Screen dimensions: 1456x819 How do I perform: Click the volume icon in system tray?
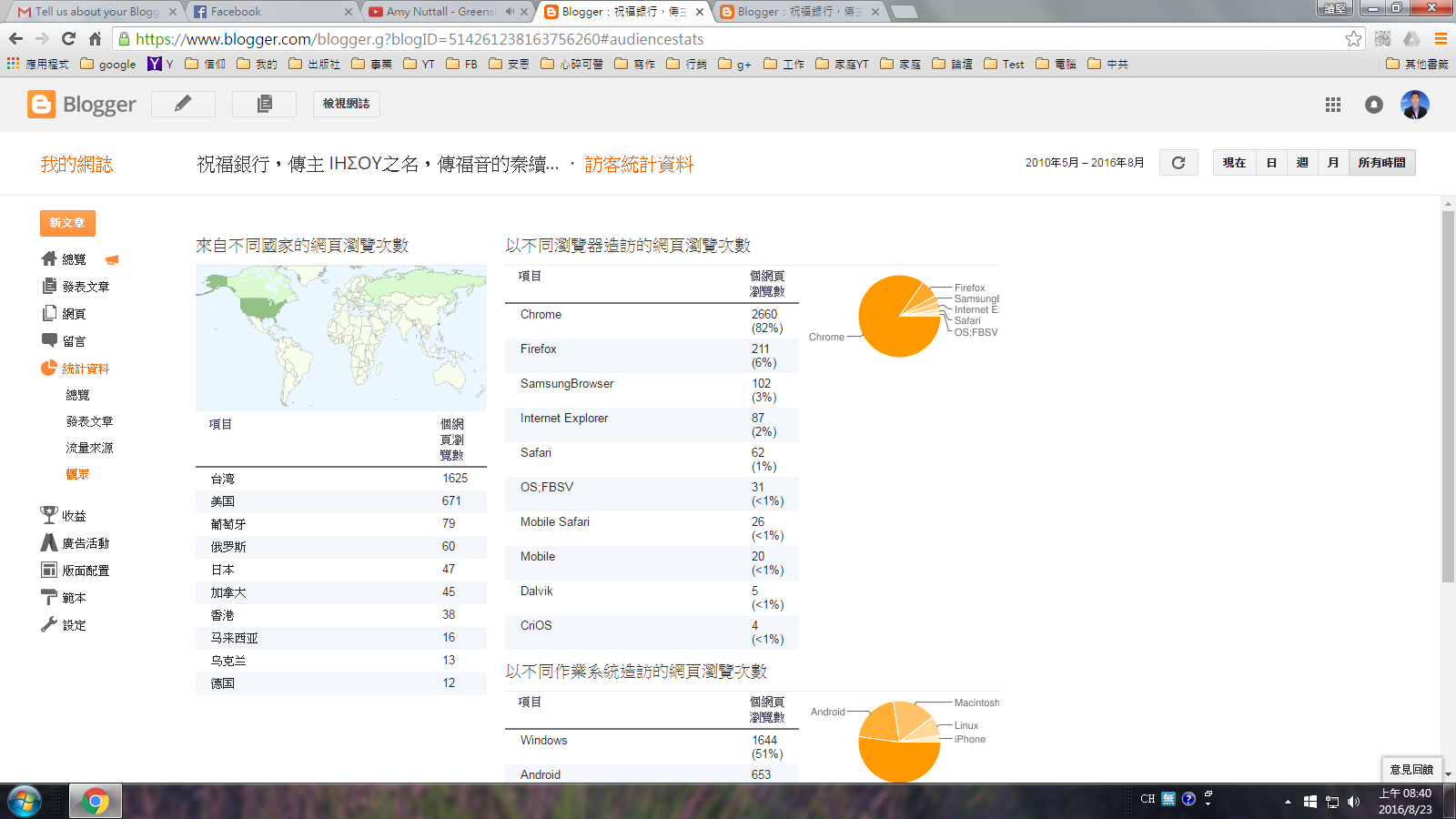[1353, 802]
